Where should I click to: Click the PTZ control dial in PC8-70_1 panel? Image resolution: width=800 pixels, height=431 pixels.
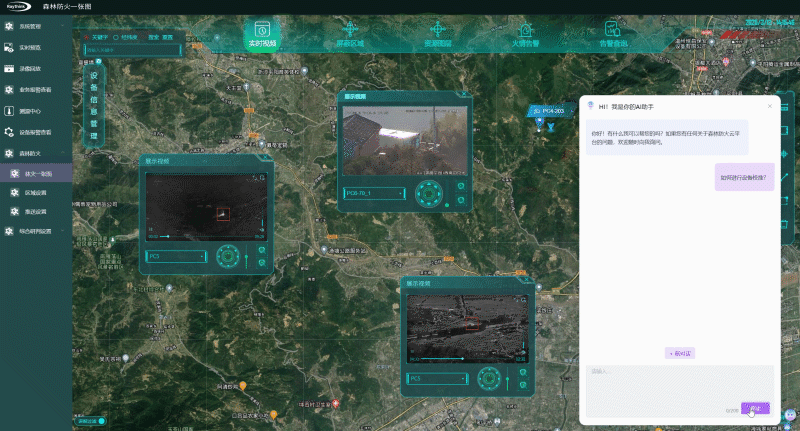[x=430, y=192]
